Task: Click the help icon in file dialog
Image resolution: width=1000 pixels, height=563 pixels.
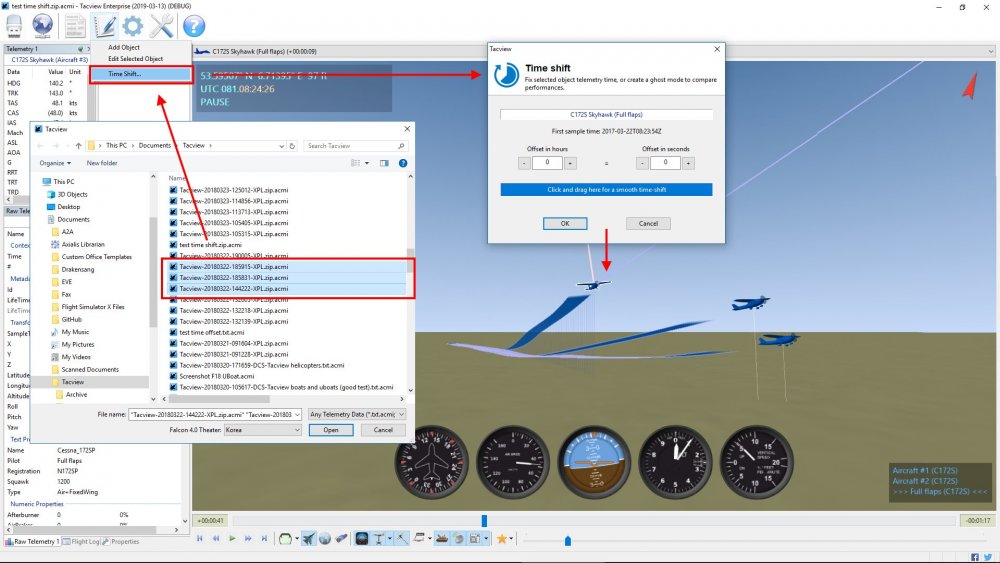Action: tap(403, 162)
